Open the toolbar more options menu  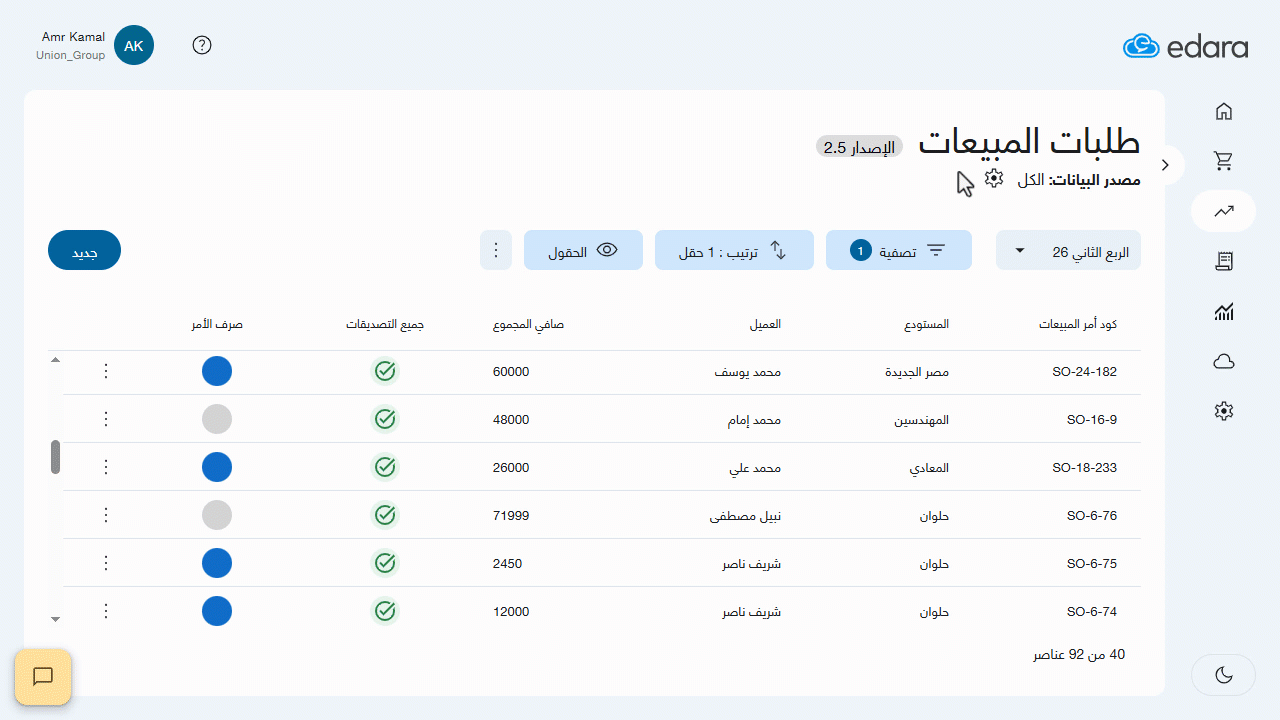pyautogui.click(x=496, y=250)
